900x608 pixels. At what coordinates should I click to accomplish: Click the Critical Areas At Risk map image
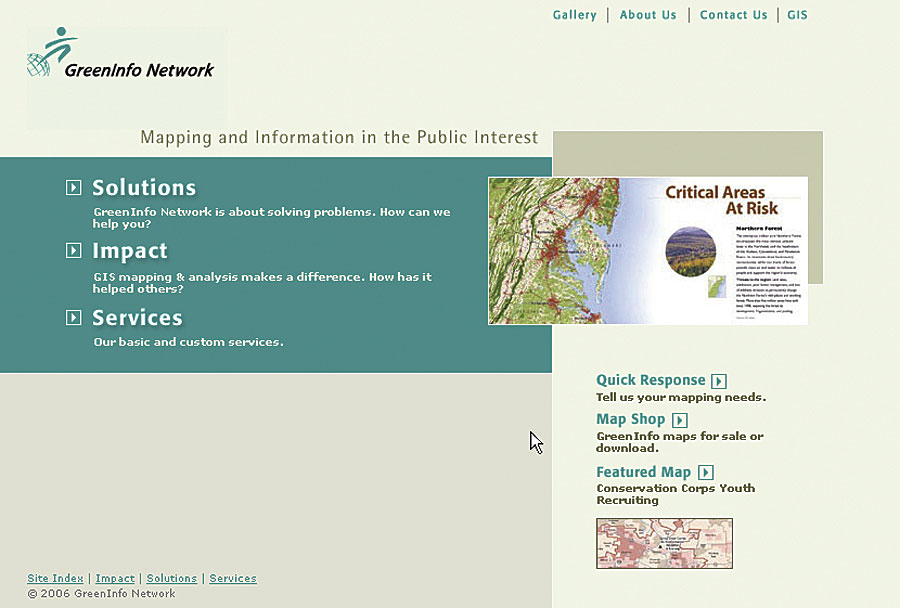648,251
